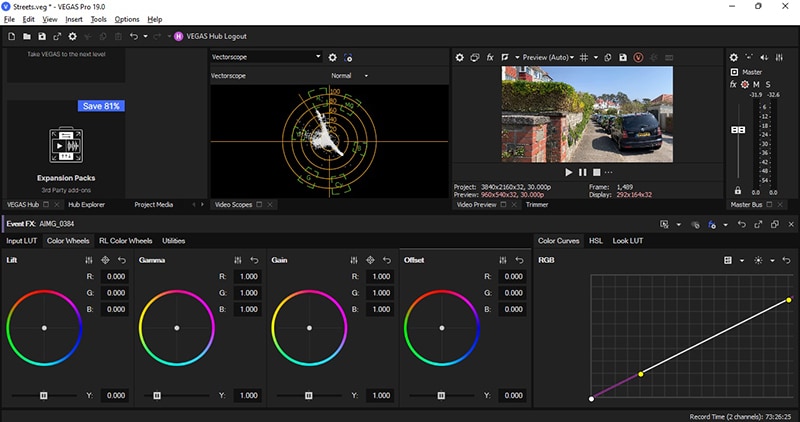Switch to the Trimmer tab

point(537,205)
